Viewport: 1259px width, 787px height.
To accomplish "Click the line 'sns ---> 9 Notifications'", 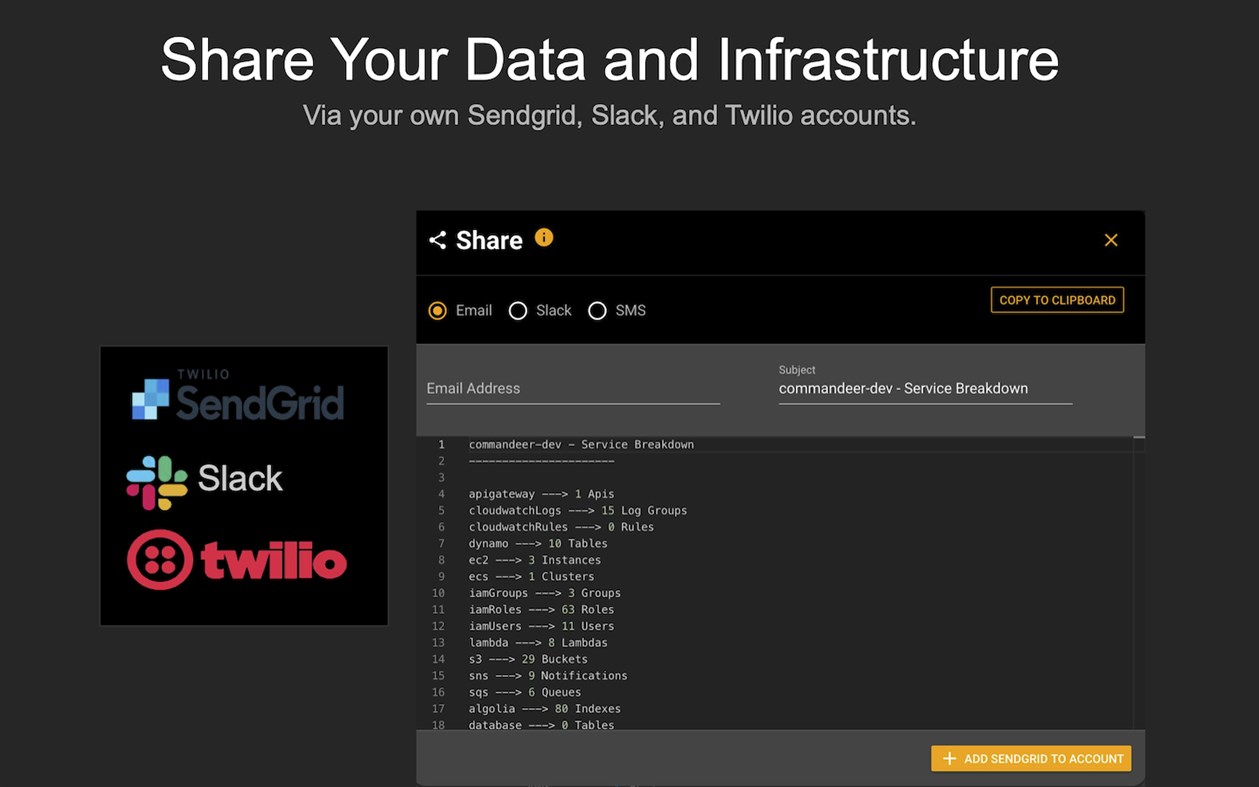I will point(548,675).
